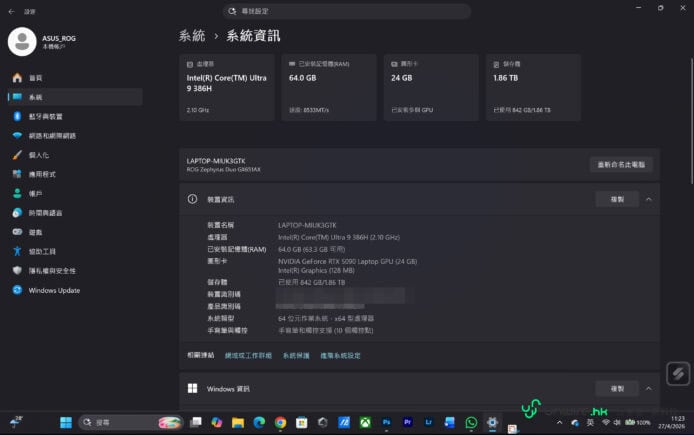Open Microsoft Store from taskbar
The image size is (694, 435).
(301, 423)
